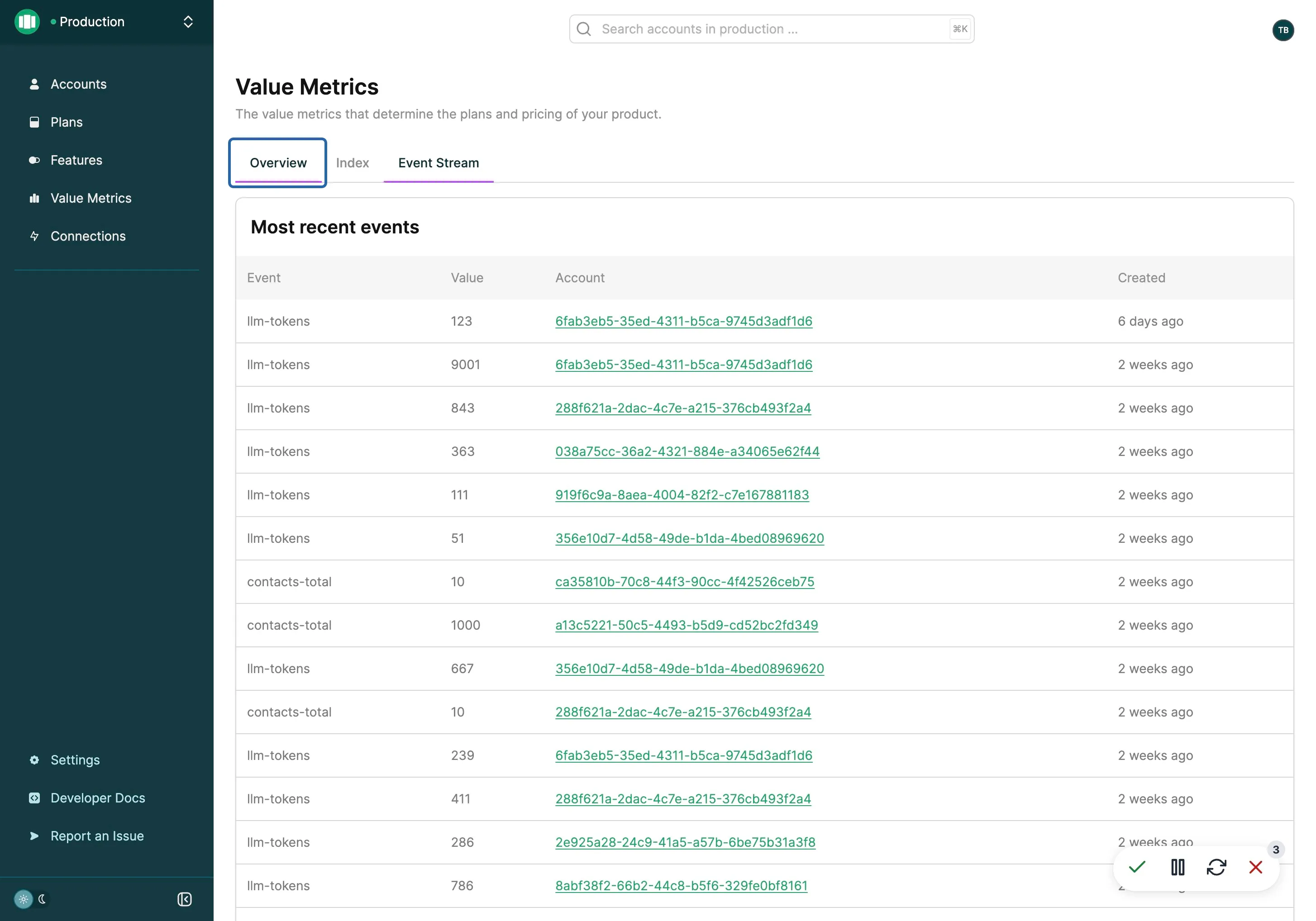Click the ⌘K shortcut badge in search
1316x921 pixels.
[960, 29]
